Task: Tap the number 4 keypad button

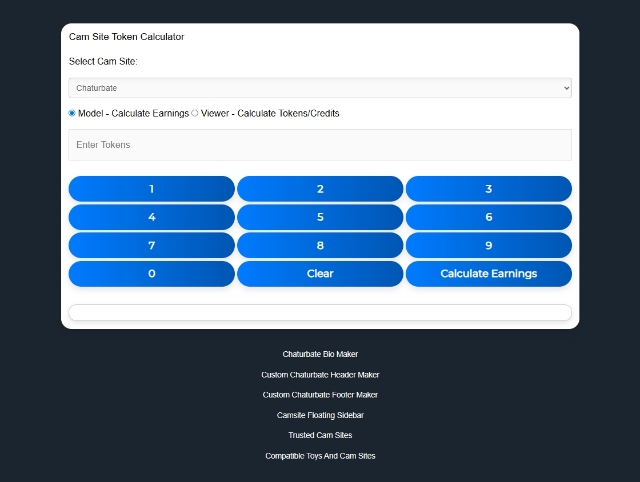Action: [151, 217]
